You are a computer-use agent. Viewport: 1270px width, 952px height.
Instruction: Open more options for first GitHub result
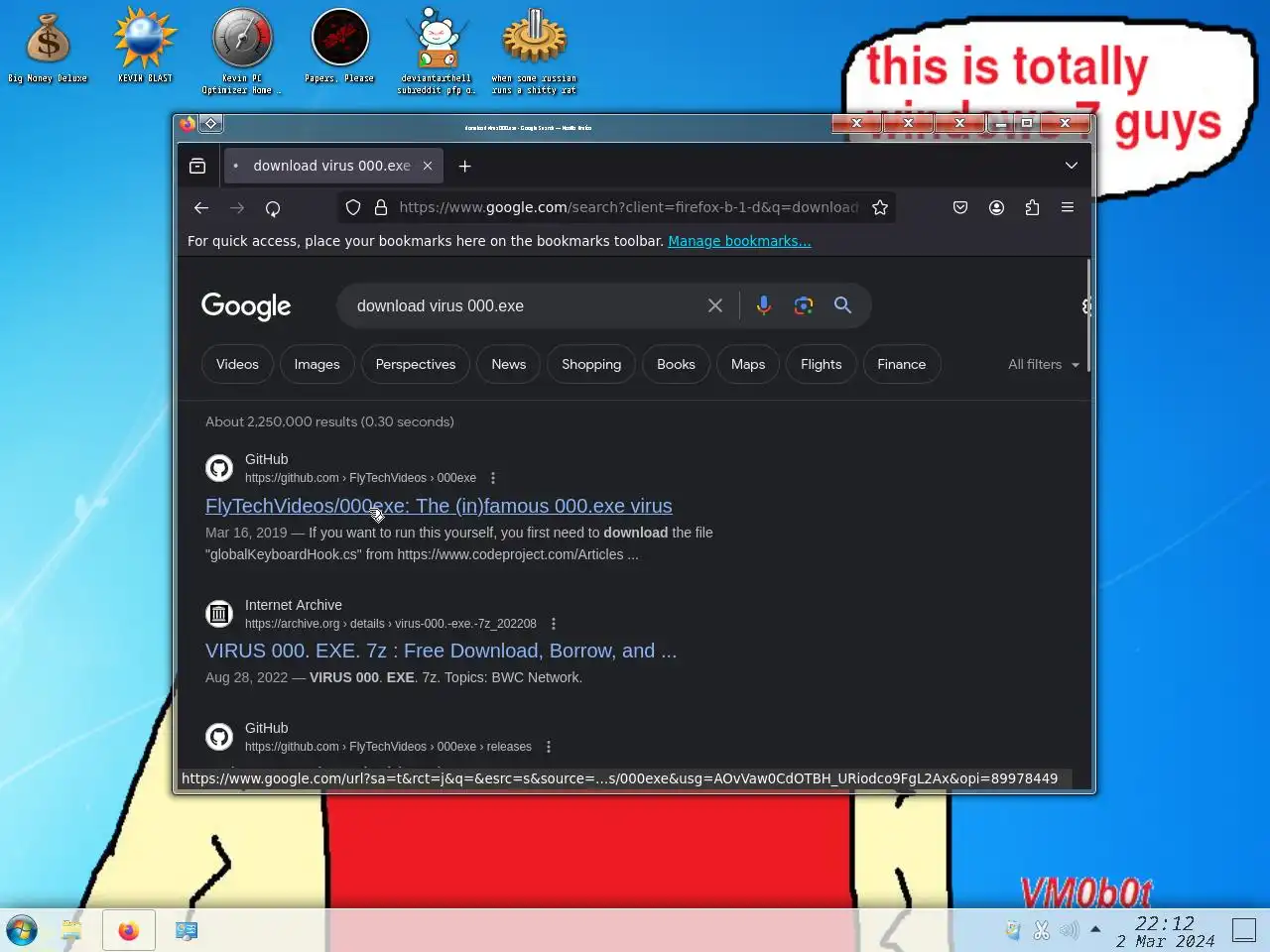tap(493, 478)
